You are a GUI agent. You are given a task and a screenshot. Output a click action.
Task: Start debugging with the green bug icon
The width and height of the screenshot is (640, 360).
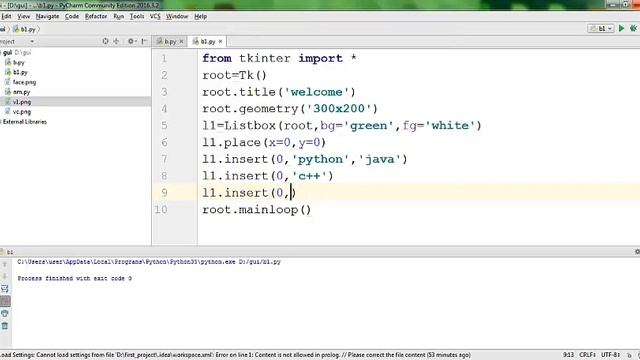pos(633,28)
